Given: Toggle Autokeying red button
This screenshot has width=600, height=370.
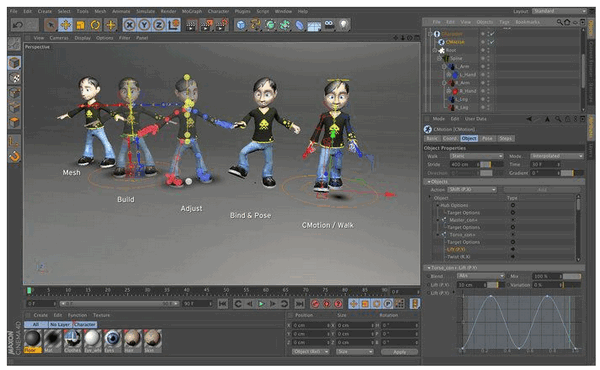Looking at the screenshot, I should click(x=326, y=304).
